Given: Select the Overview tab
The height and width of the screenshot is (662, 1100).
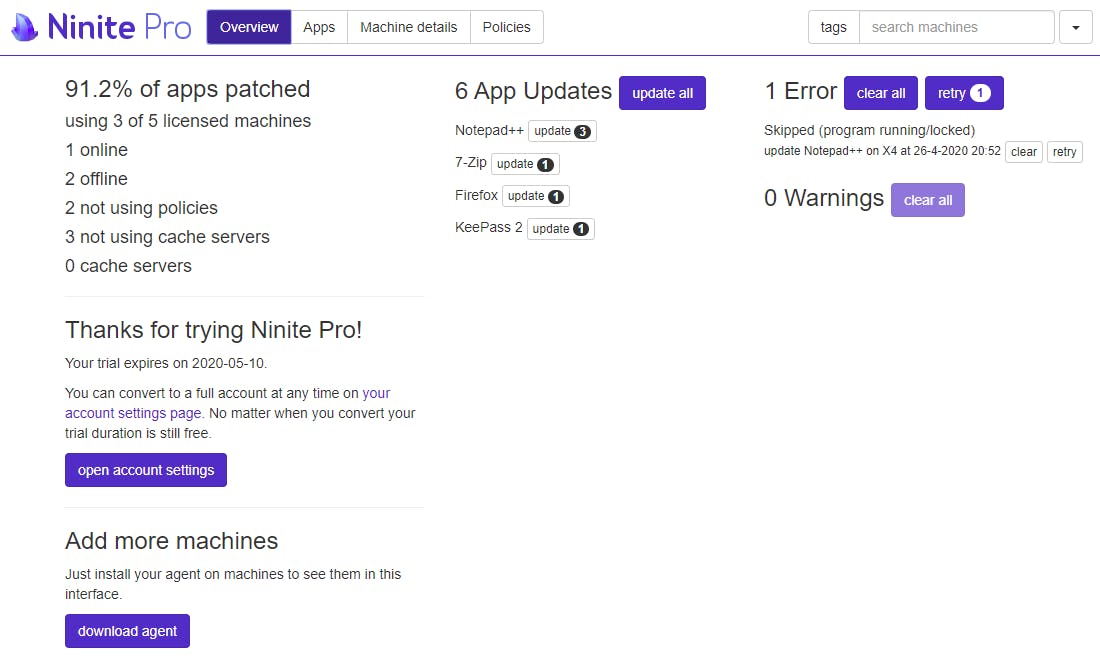Looking at the screenshot, I should [249, 27].
